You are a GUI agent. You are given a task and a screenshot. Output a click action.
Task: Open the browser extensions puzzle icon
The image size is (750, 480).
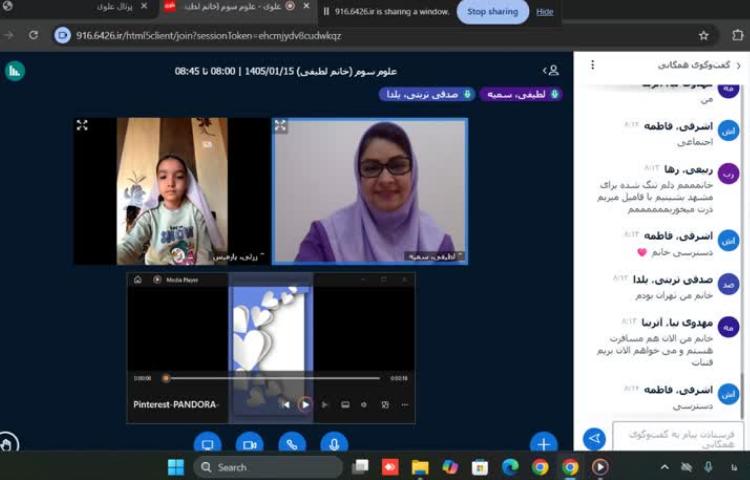[x=738, y=35]
